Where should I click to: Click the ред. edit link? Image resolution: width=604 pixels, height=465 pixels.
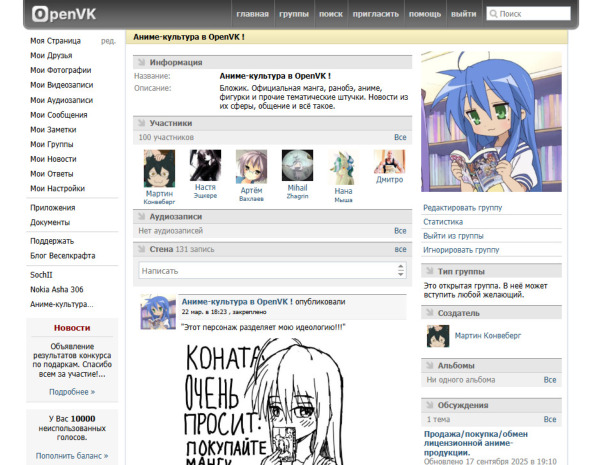(108, 41)
